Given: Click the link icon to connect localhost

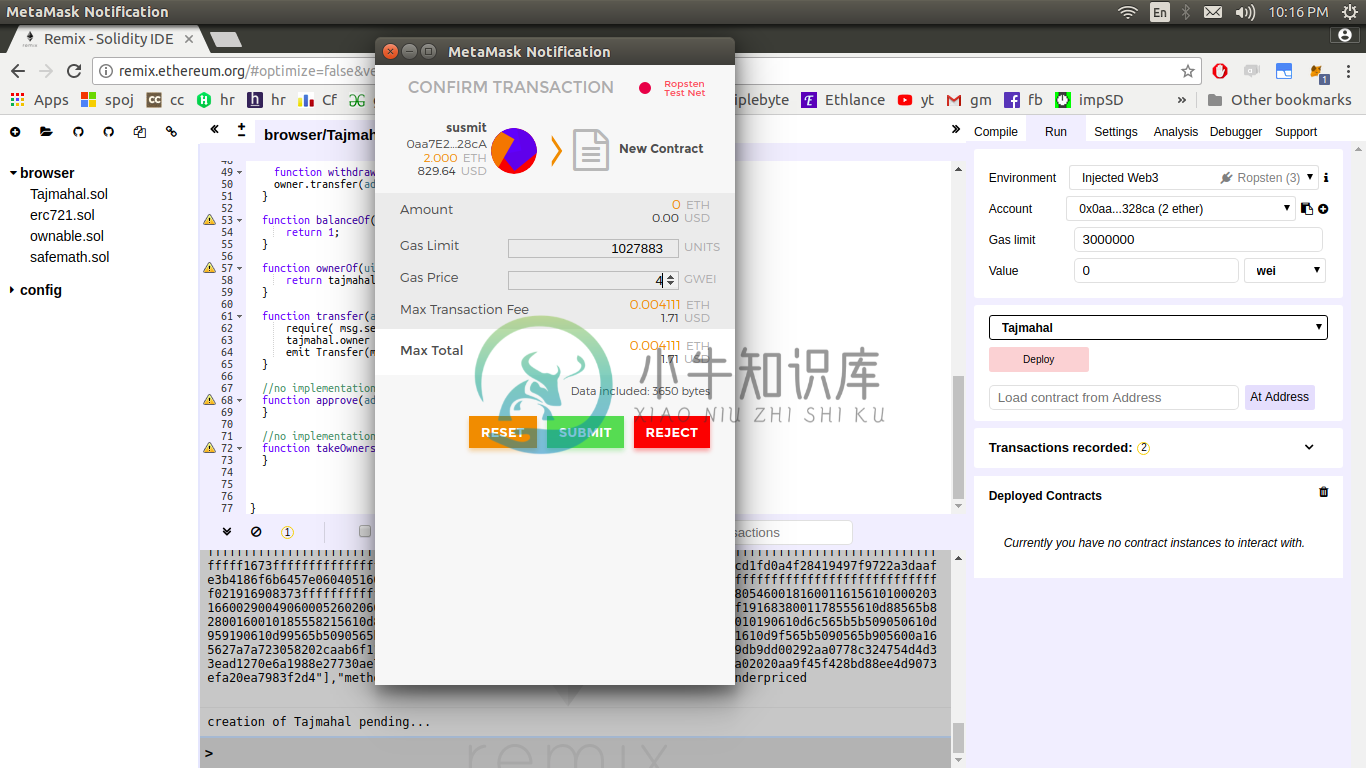Looking at the screenshot, I should [171, 132].
